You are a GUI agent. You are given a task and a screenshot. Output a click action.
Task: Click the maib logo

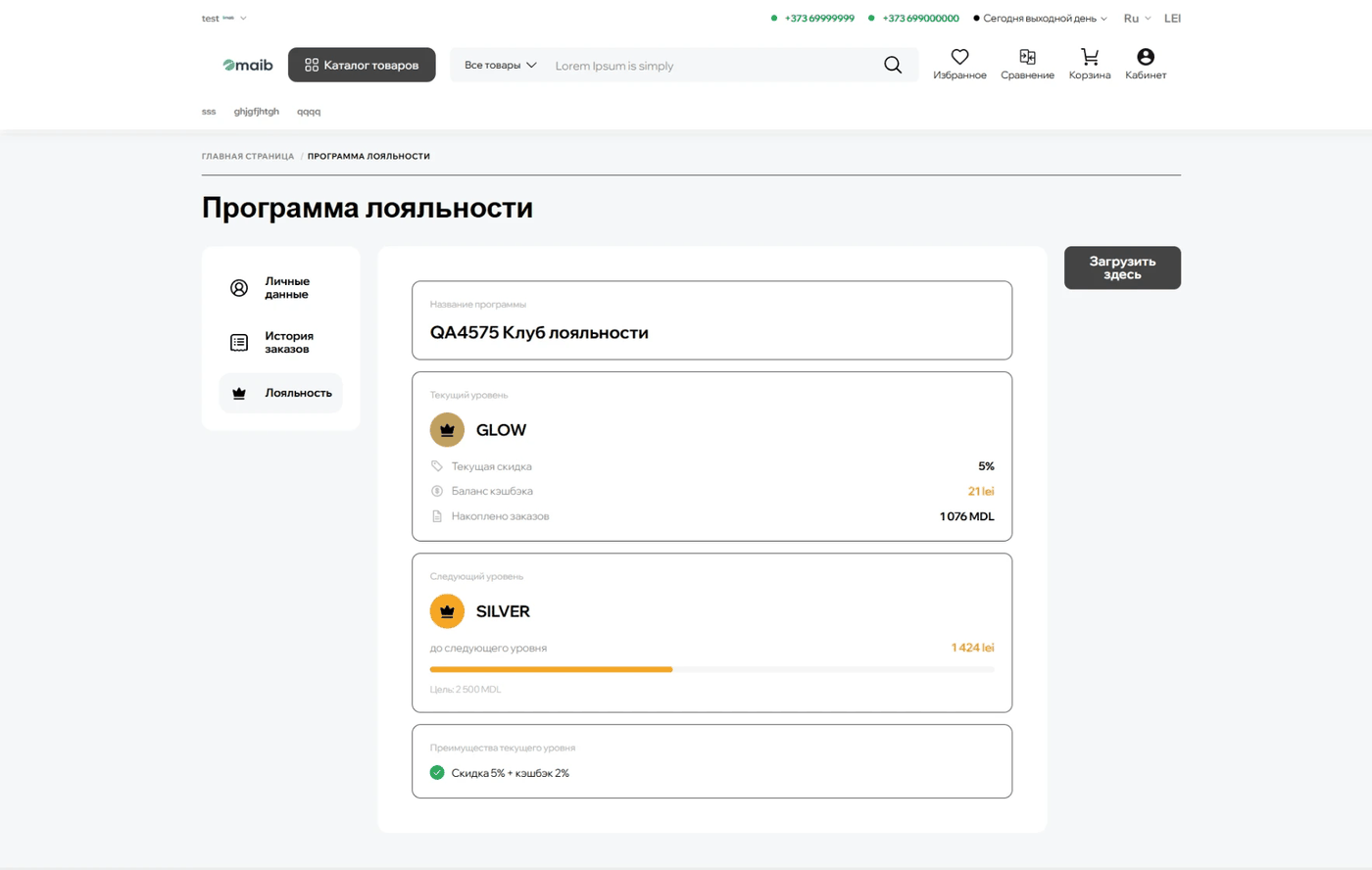click(248, 65)
